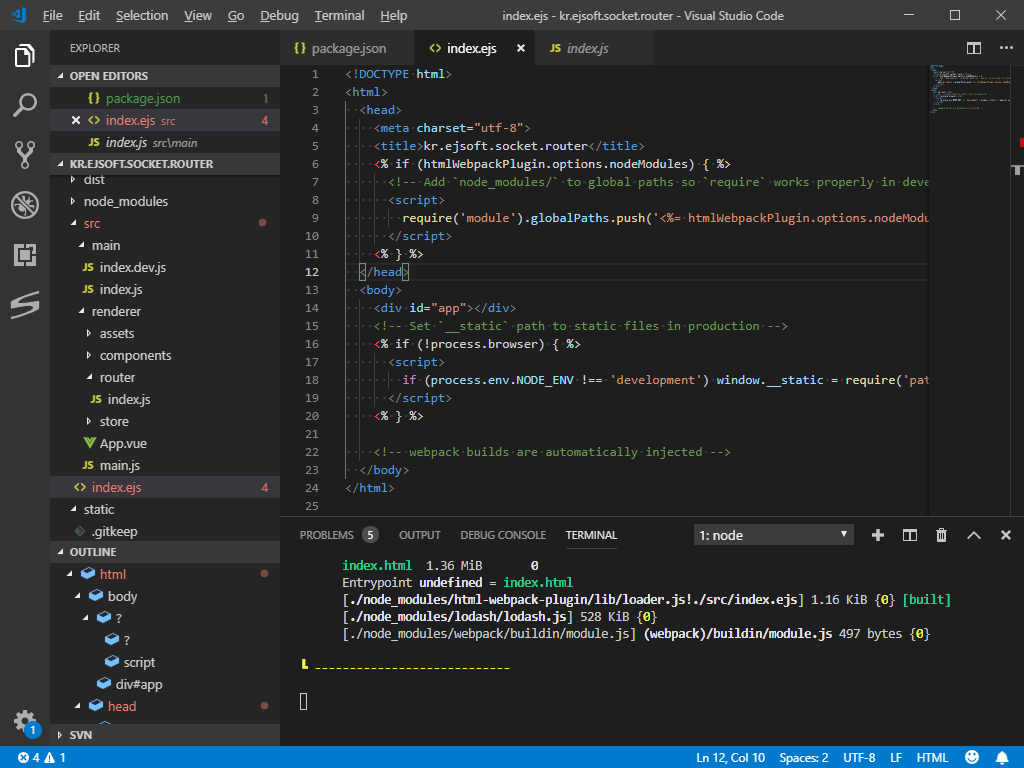Open index.js under router folder
The width and height of the screenshot is (1024, 768).
point(129,400)
